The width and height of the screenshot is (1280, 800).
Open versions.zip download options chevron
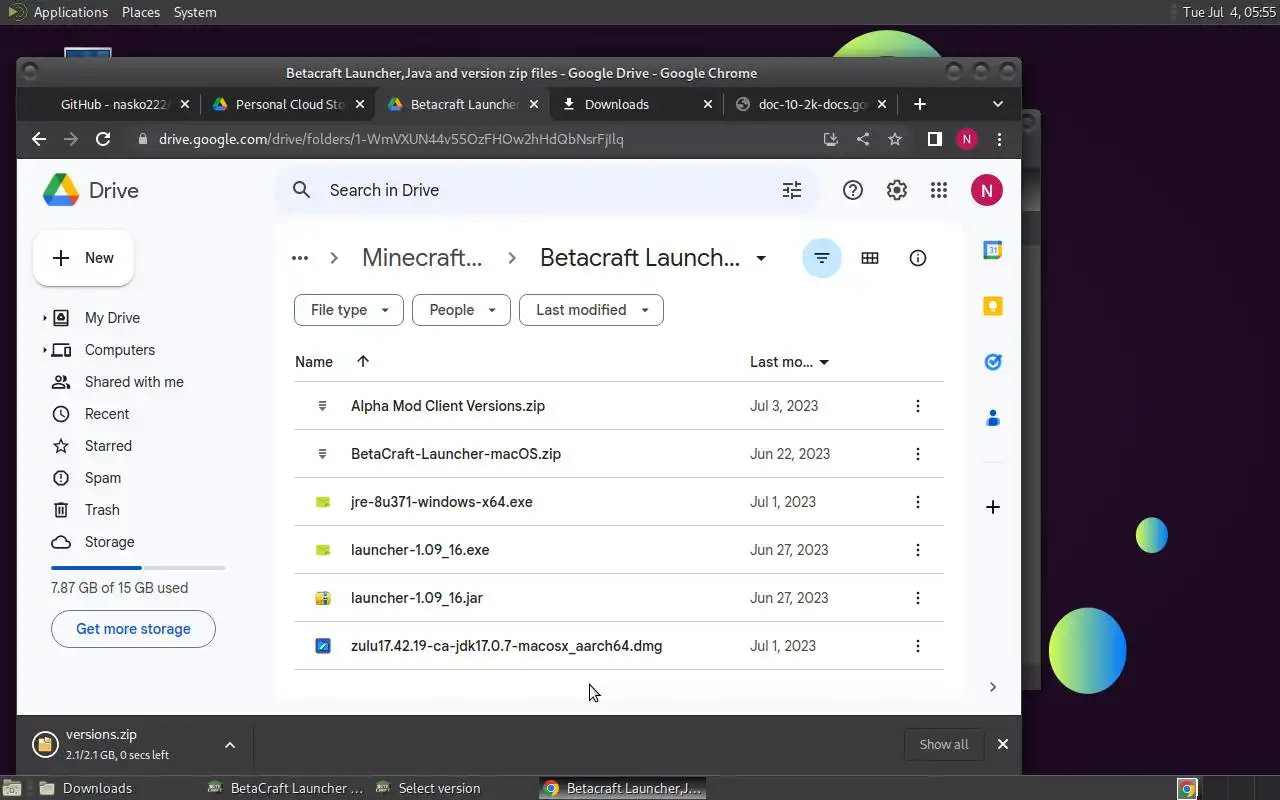(x=230, y=745)
